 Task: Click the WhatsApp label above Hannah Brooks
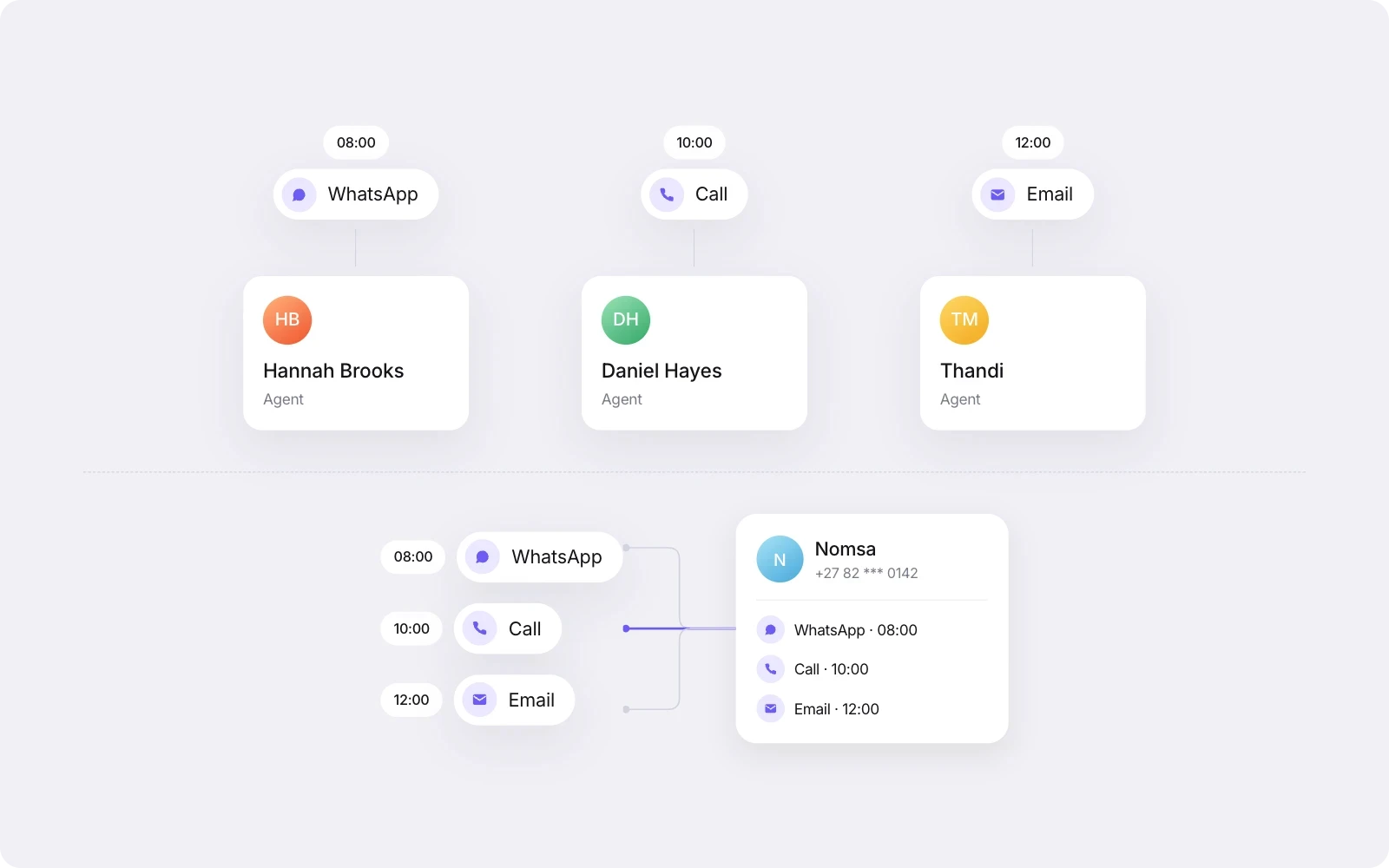(x=373, y=194)
